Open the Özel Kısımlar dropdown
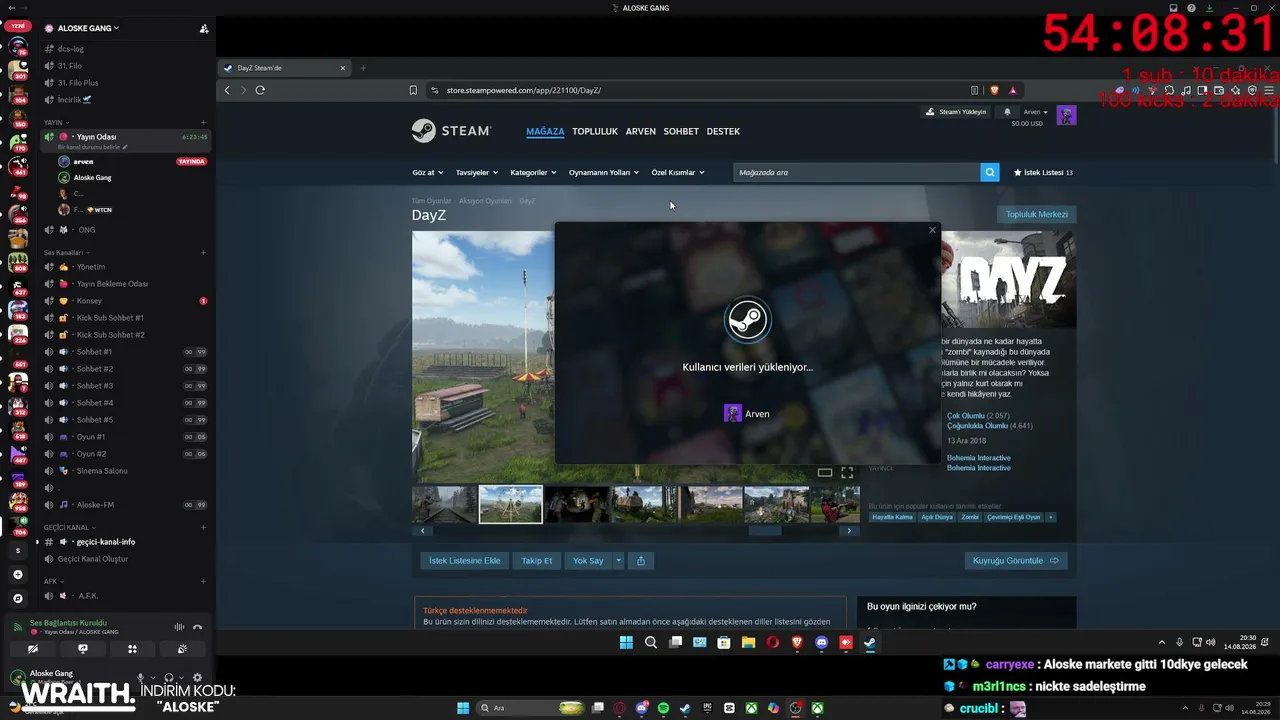Viewport: 1280px width, 720px height. (678, 172)
